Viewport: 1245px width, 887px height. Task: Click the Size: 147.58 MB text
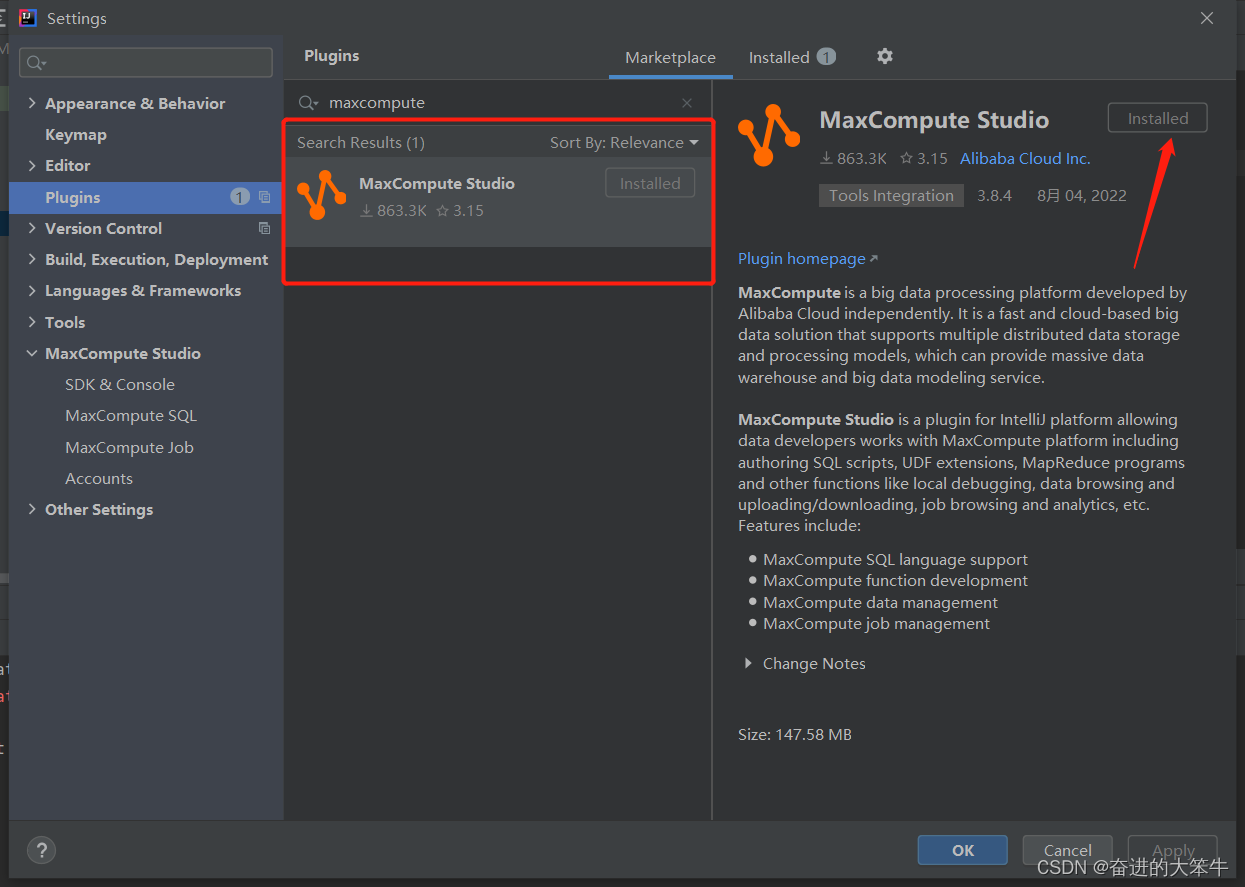click(x=795, y=734)
